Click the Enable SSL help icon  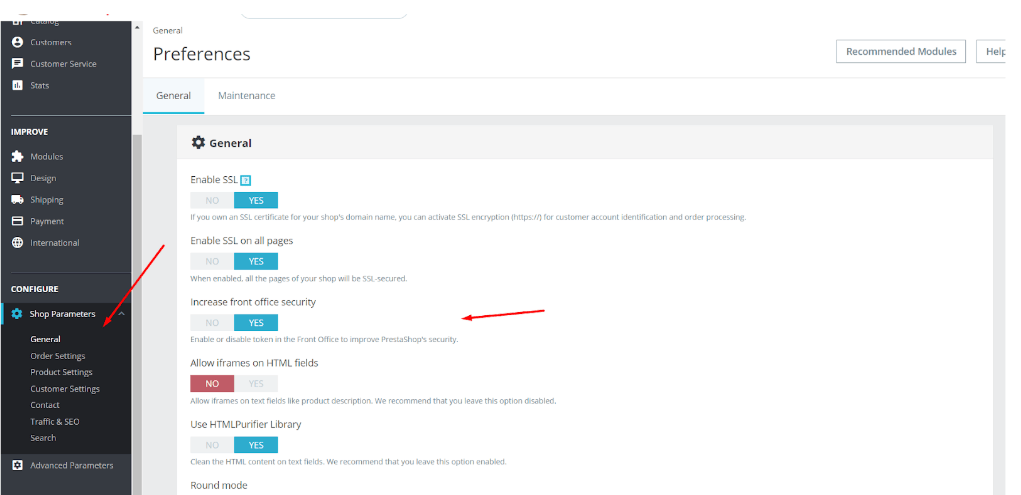[x=245, y=180]
